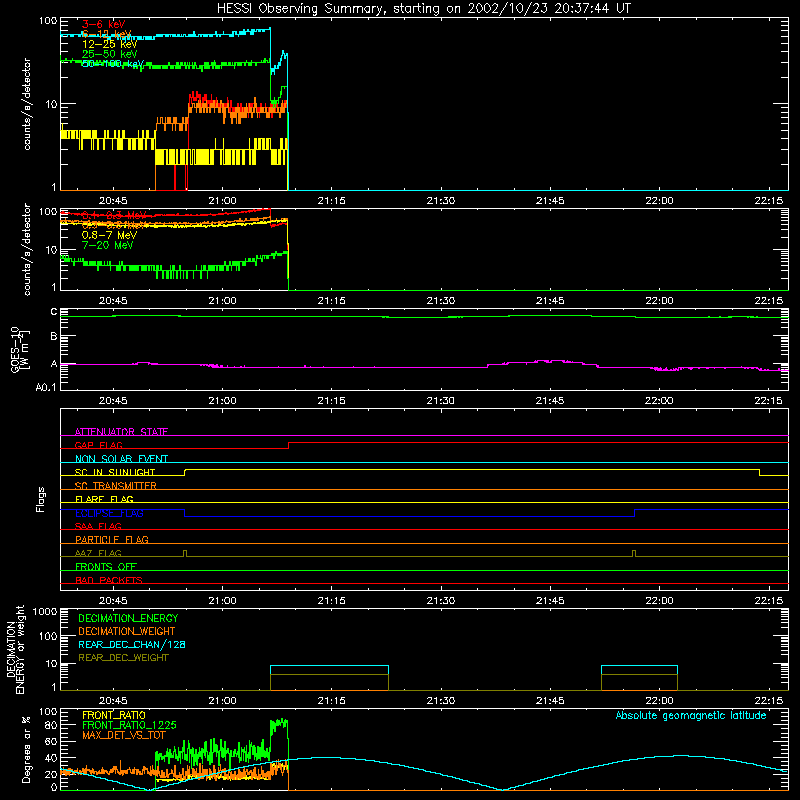The image size is (800, 800).
Task: Click the REAR_DEC_WEIGHT legend label
Action: click(123, 658)
